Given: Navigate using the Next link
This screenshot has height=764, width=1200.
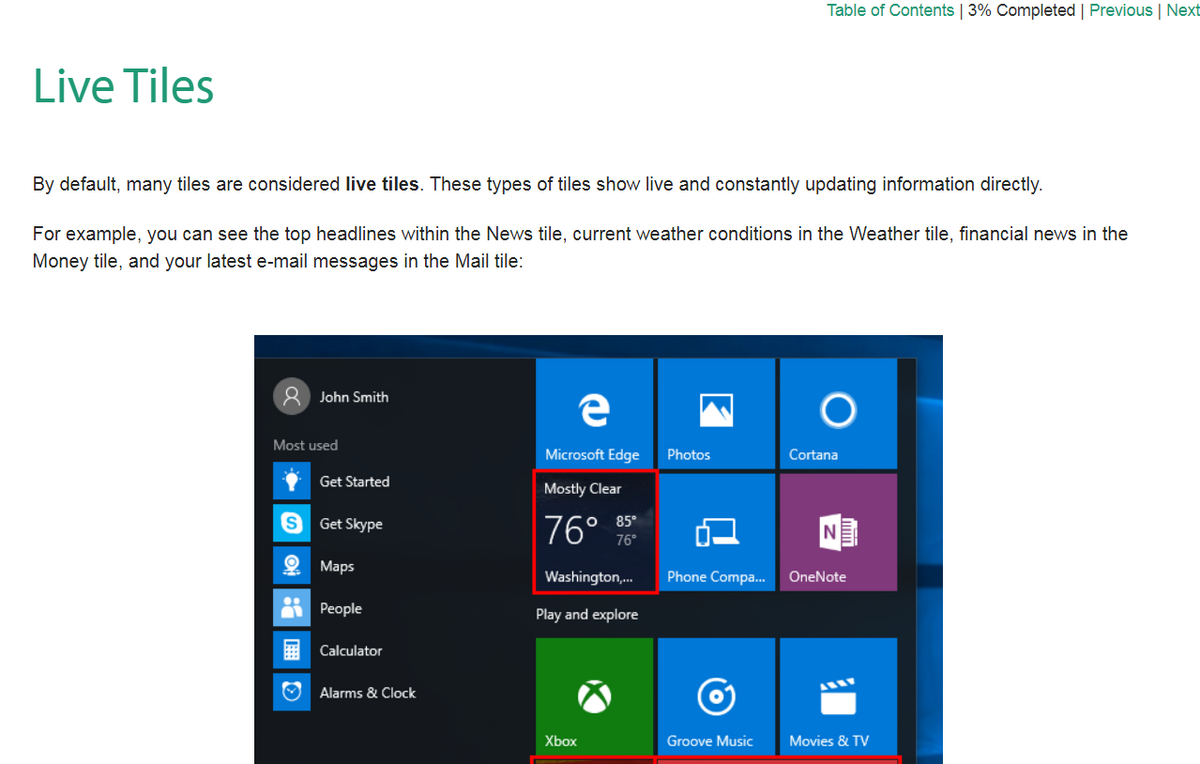Looking at the screenshot, I should click(x=1182, y=10).
